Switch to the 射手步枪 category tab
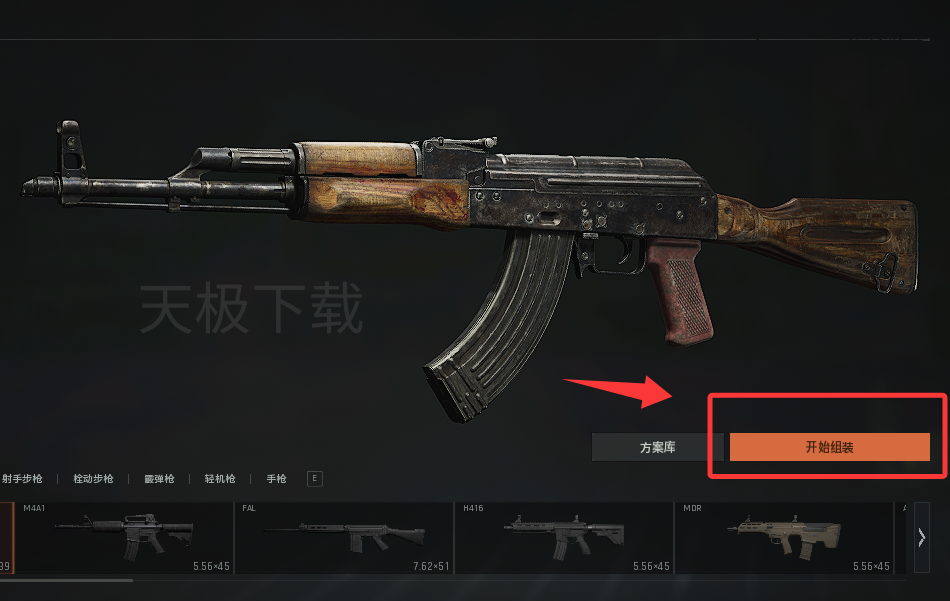The height and width of the screenshot is (601, 950). coord(22,479)
